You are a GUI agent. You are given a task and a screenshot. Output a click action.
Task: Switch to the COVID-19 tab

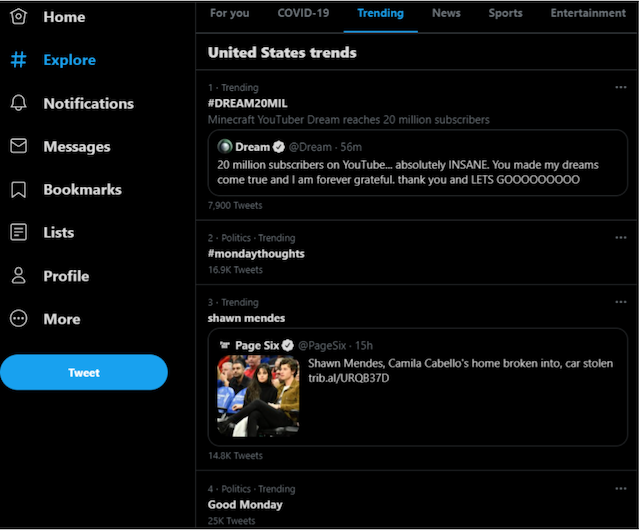point(303,13)
